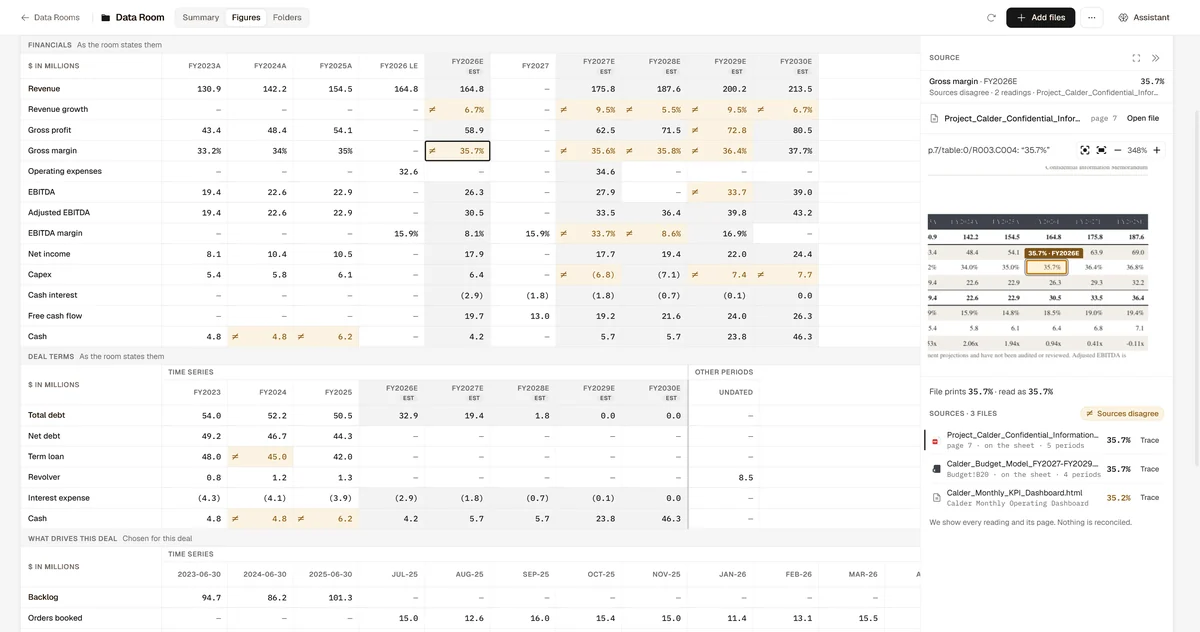Click the folder icon beside Data Room title
The height and width of the screenshot is (632, 1200).
tap(106, 18)
